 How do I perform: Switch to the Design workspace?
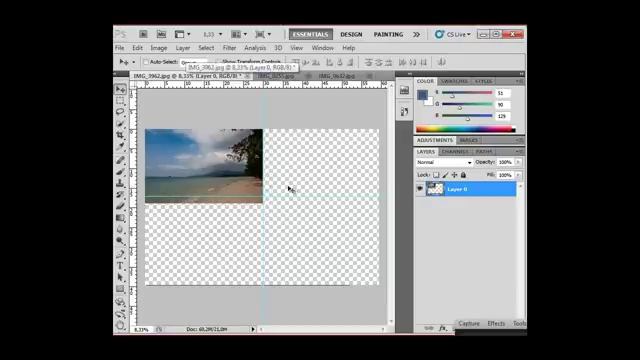(x=351, y=34)
